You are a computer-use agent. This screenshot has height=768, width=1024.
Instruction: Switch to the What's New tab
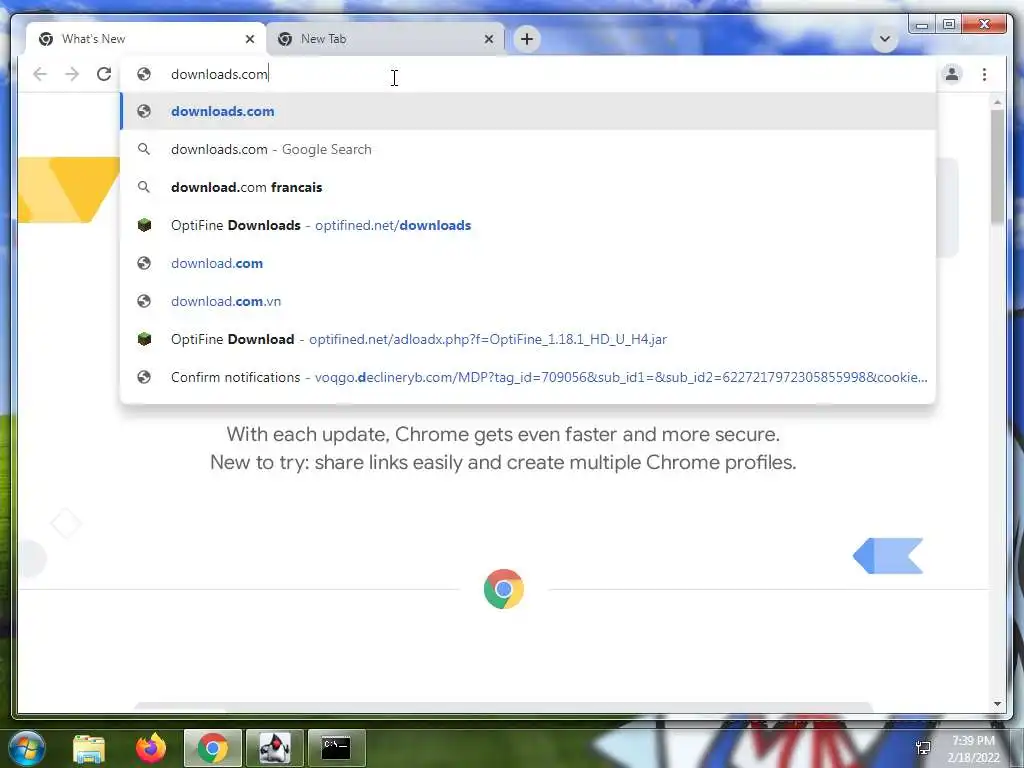pos(146,39)
